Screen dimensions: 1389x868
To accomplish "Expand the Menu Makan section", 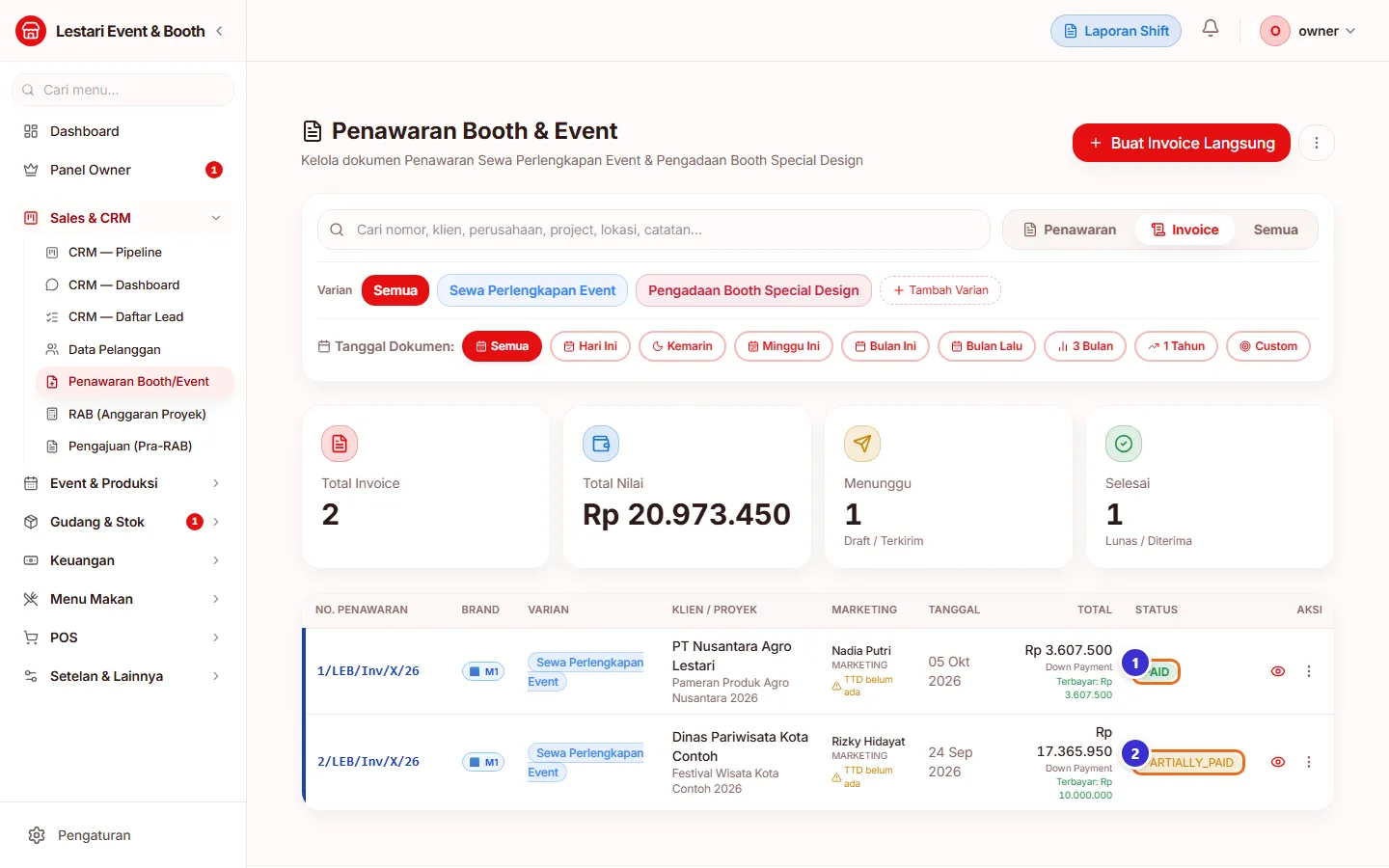I will [x=123, y=599].
